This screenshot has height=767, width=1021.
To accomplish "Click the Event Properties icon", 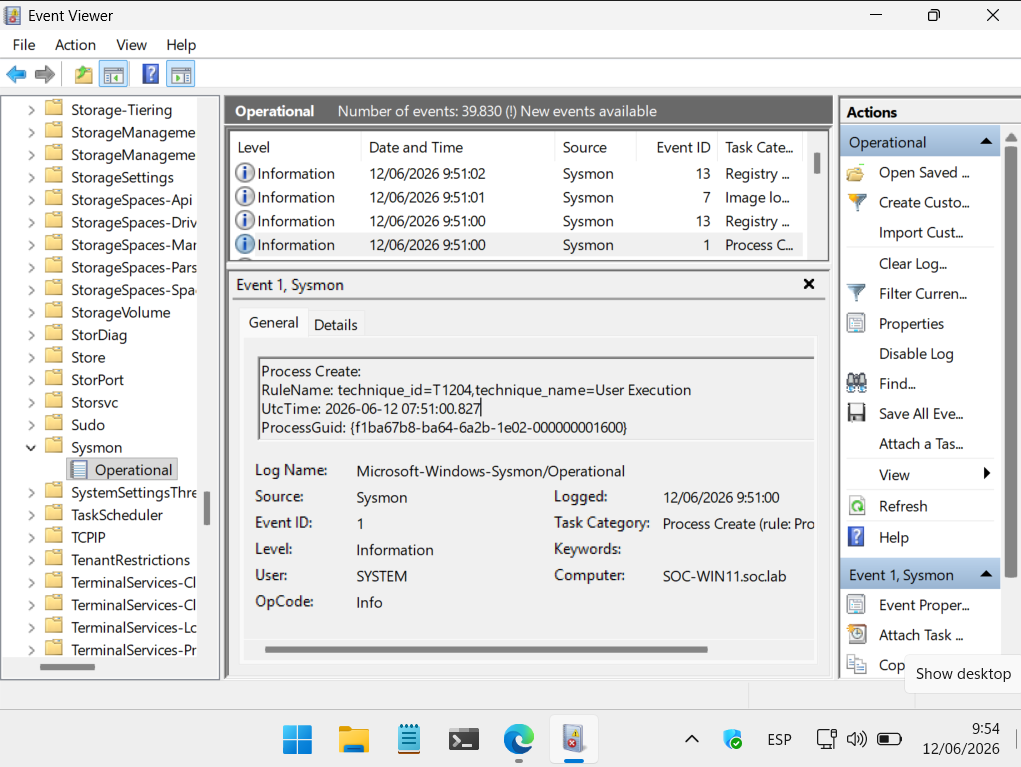I will point(856,605).
